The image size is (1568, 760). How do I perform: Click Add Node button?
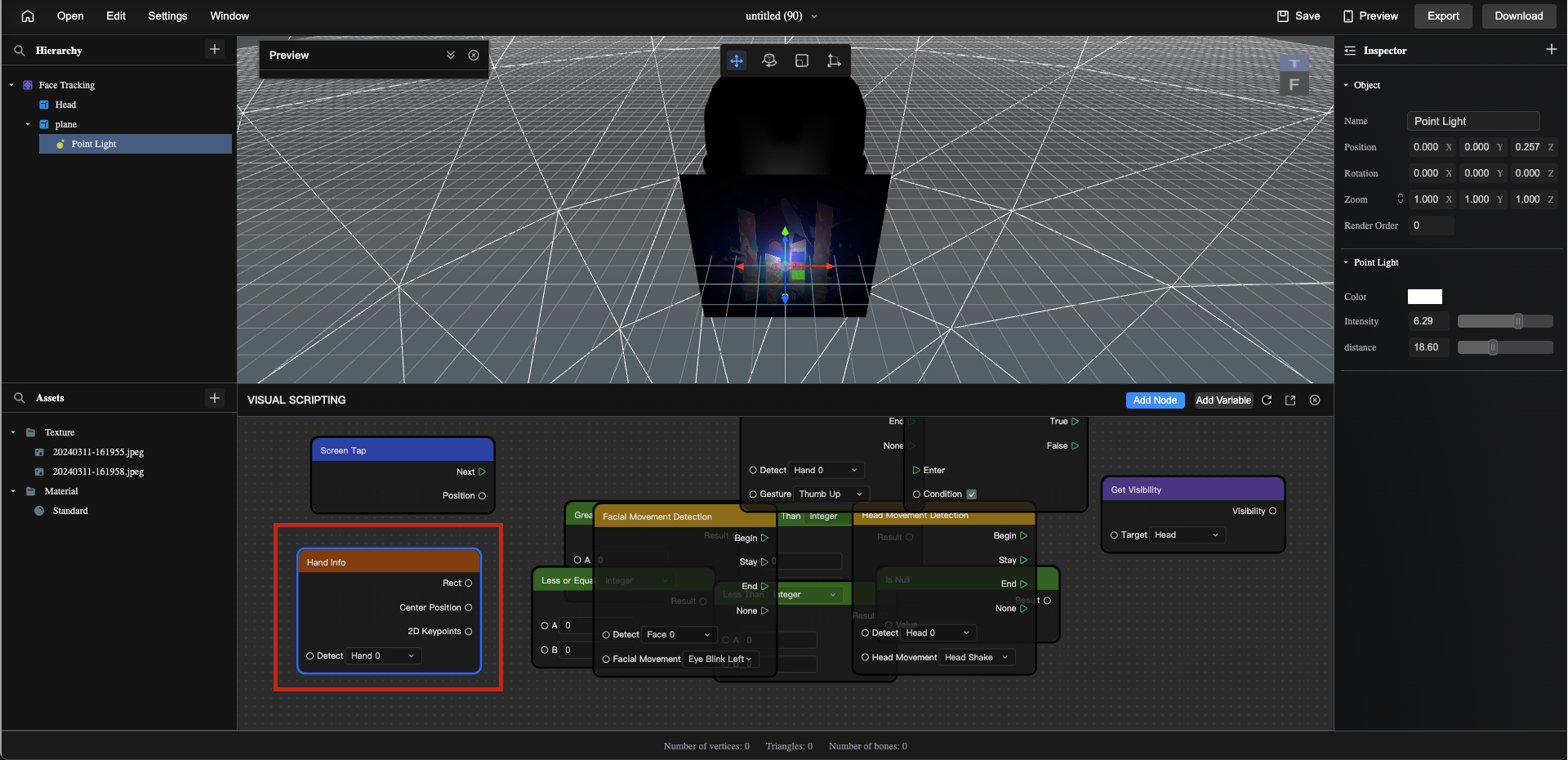[x=1155, y=400]
